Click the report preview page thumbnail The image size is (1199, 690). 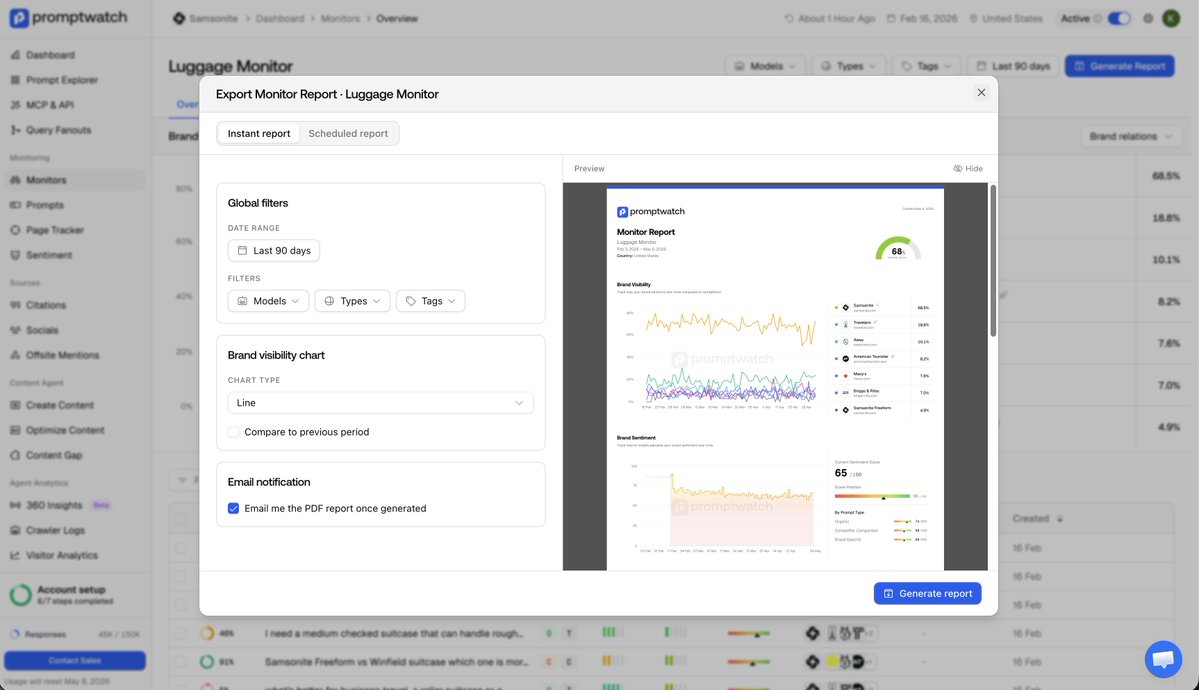pos(775,379)
